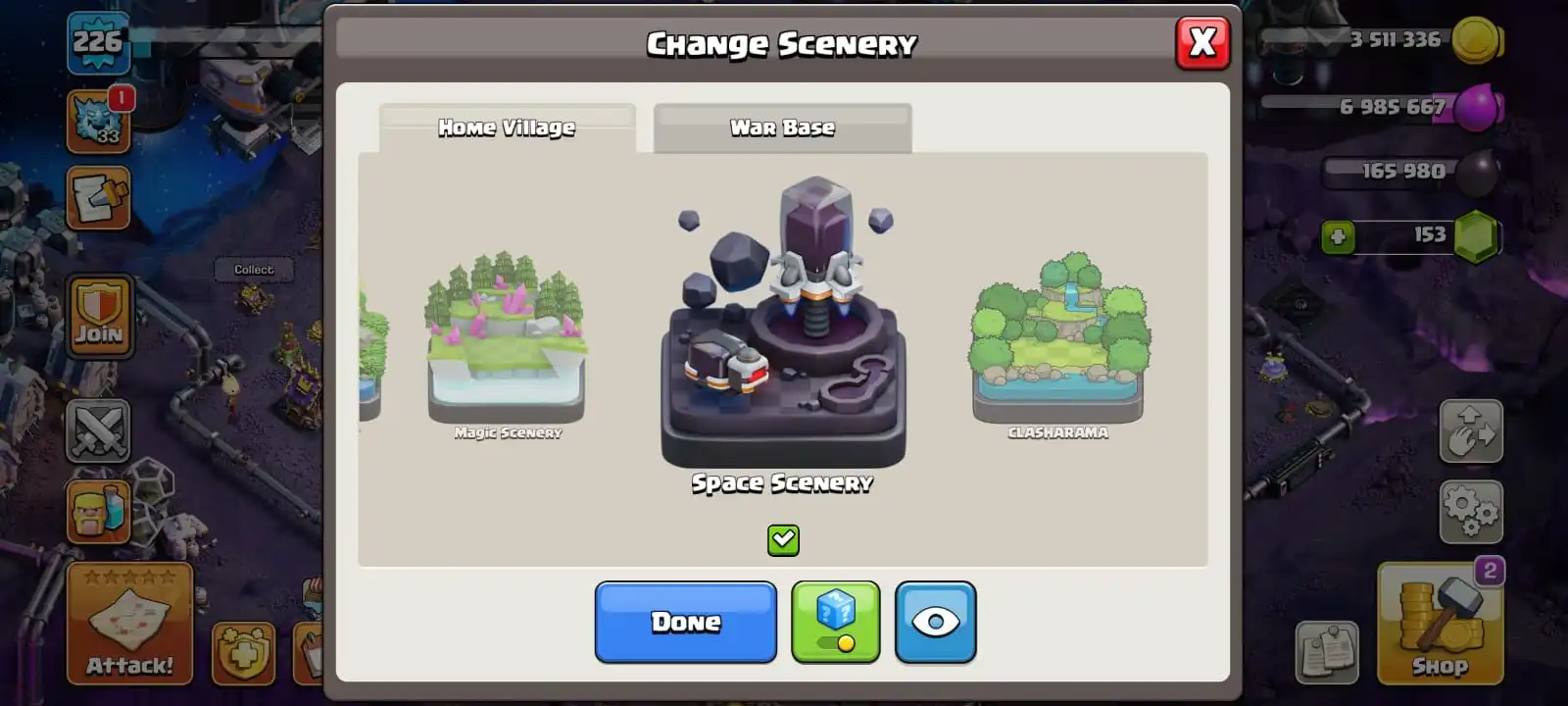This screenshot has height=706, width=1568.
Task: Confirm with the Done button
Action: (x=685, y=622)
